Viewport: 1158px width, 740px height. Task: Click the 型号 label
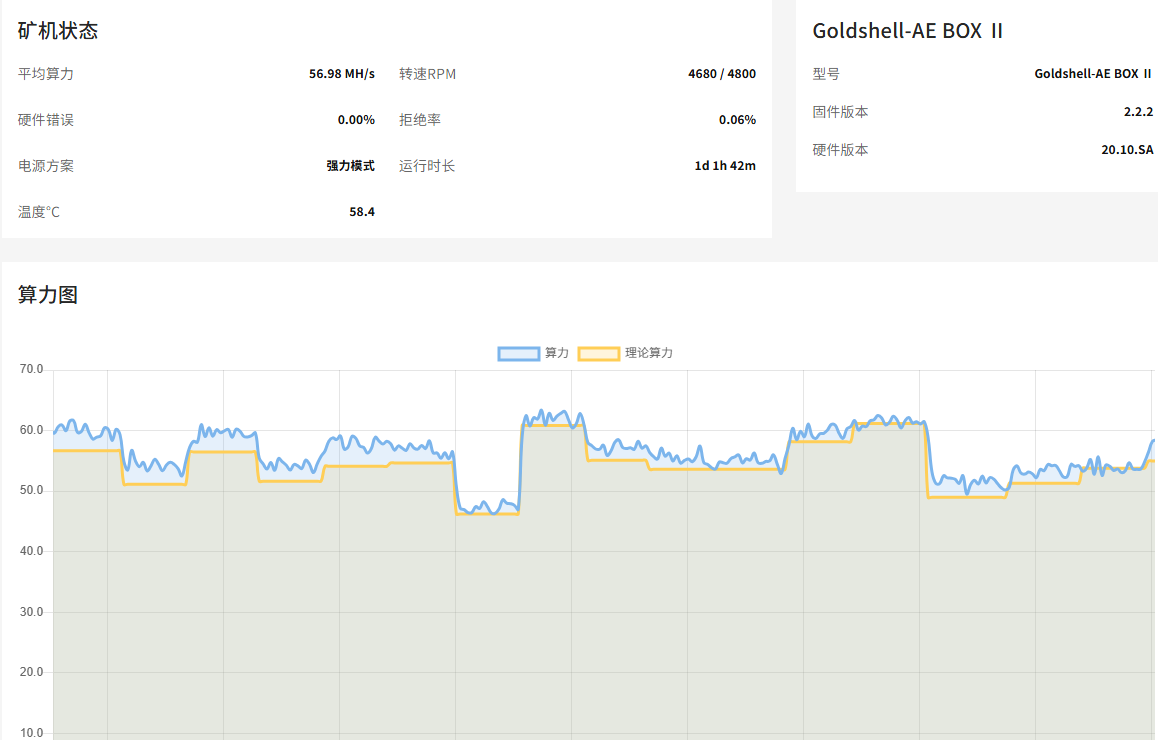(826, 74)
